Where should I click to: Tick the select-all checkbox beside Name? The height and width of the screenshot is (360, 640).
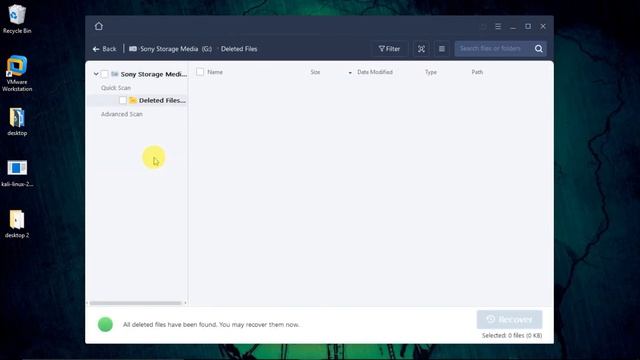200,72
